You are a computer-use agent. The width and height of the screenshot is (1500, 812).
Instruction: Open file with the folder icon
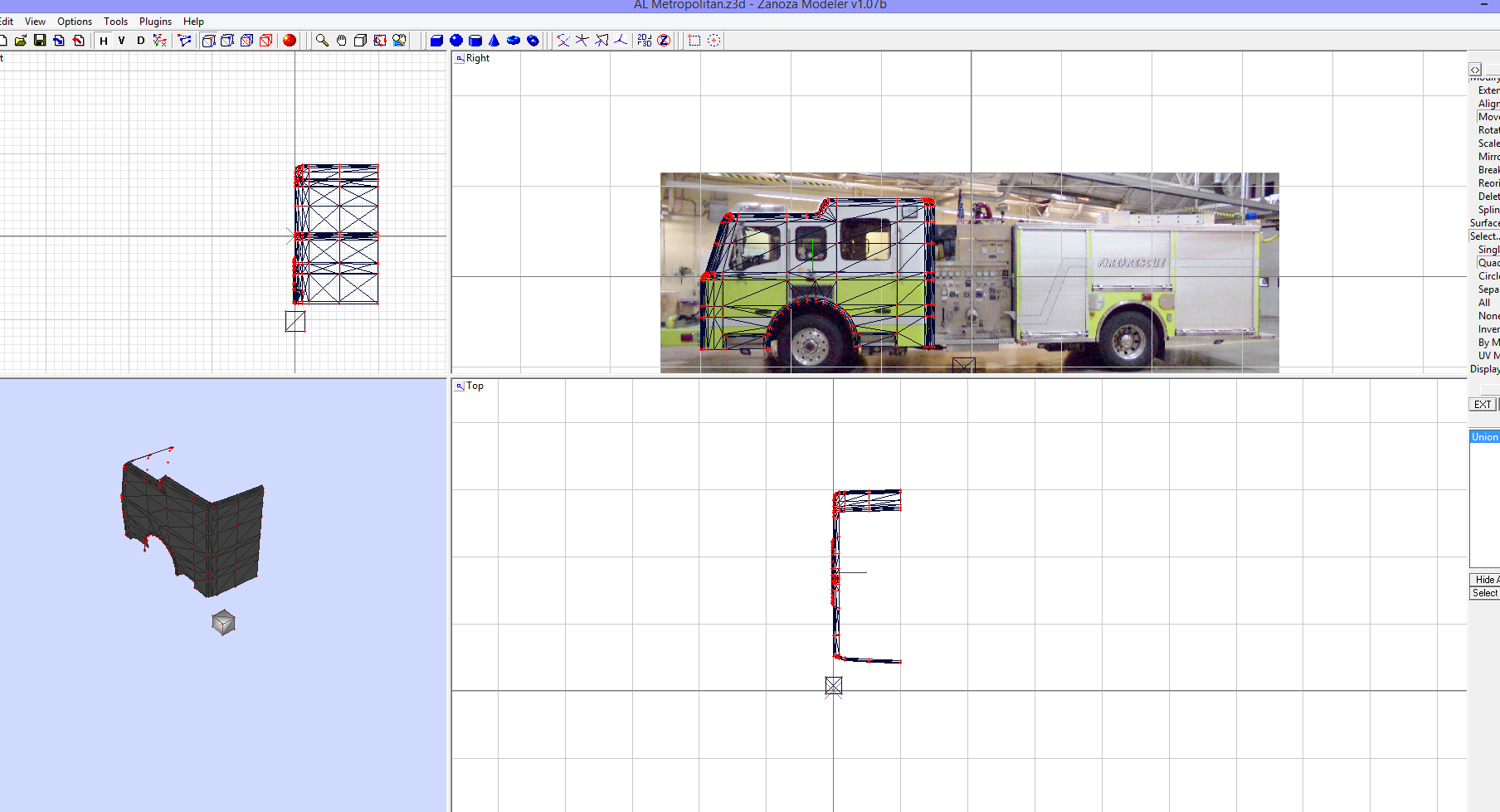pyautogui.click(x=21, y=41)
